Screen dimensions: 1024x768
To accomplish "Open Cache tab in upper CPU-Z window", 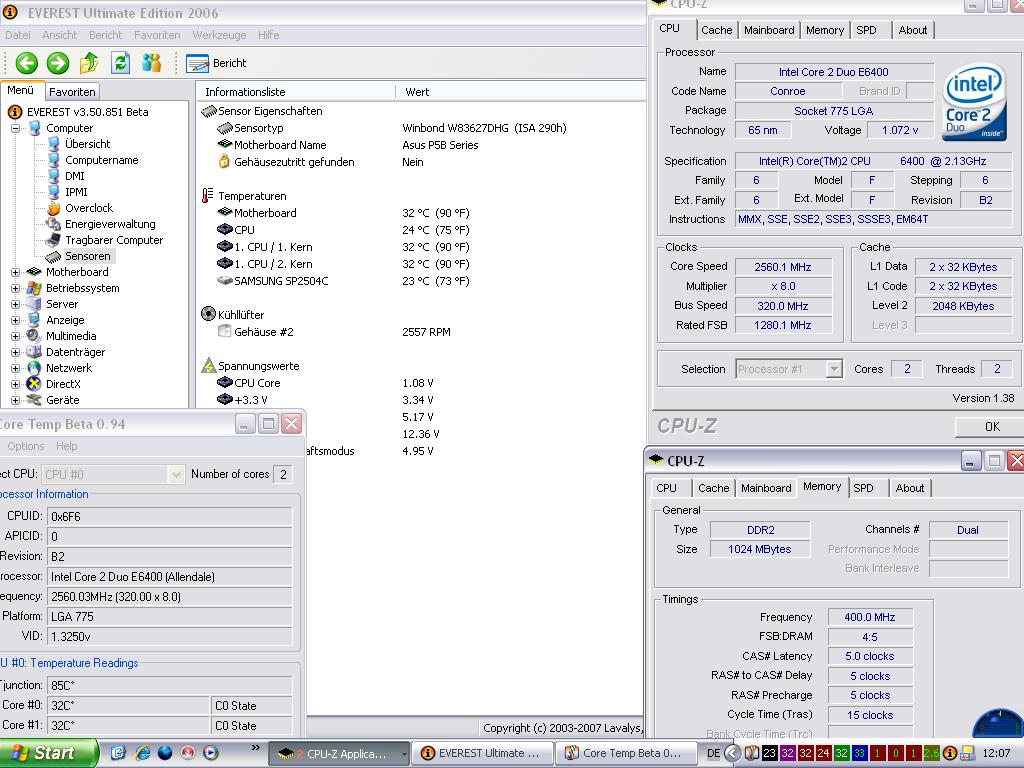I will coord(716,30).
